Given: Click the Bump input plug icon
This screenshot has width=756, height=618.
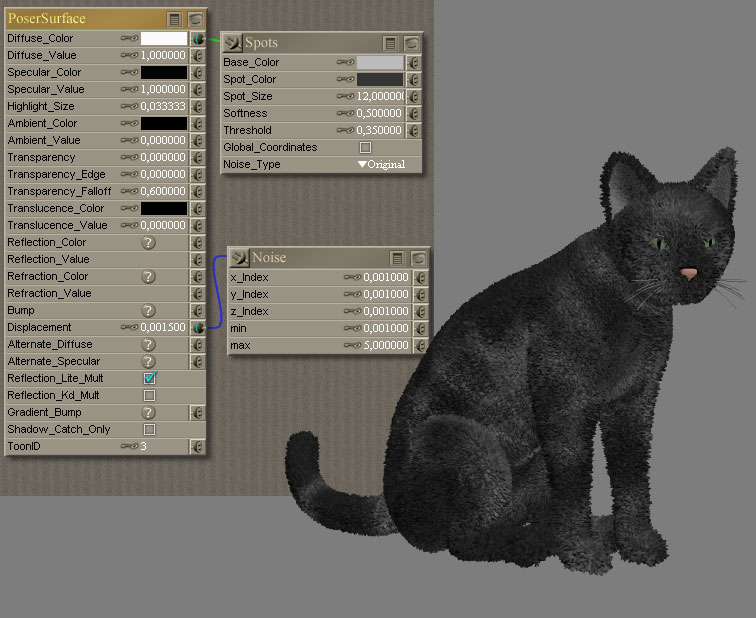Looking at the screenshot, I should [198, 310].
